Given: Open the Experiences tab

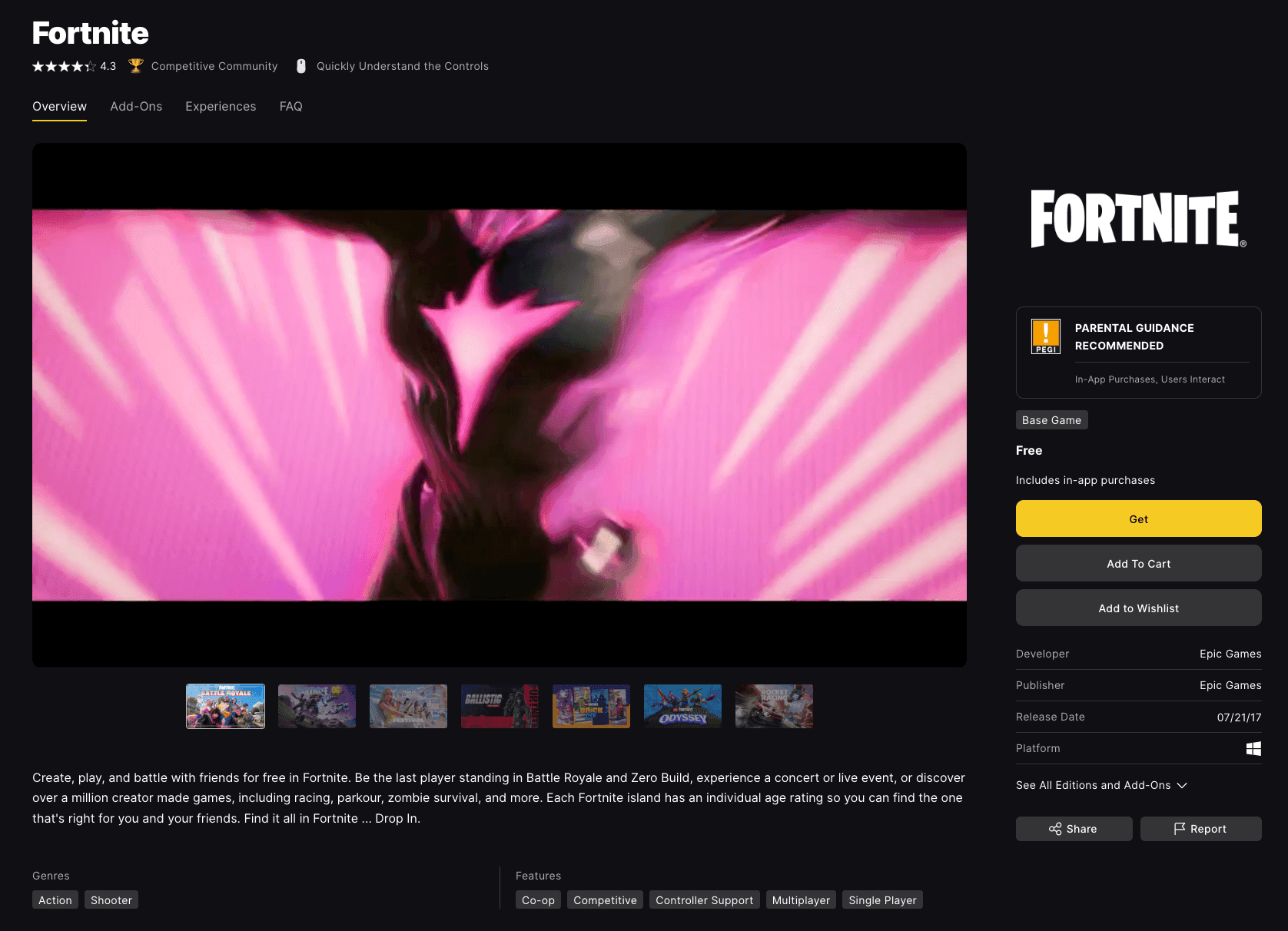Looking at the screenshot, I should 221,107.
